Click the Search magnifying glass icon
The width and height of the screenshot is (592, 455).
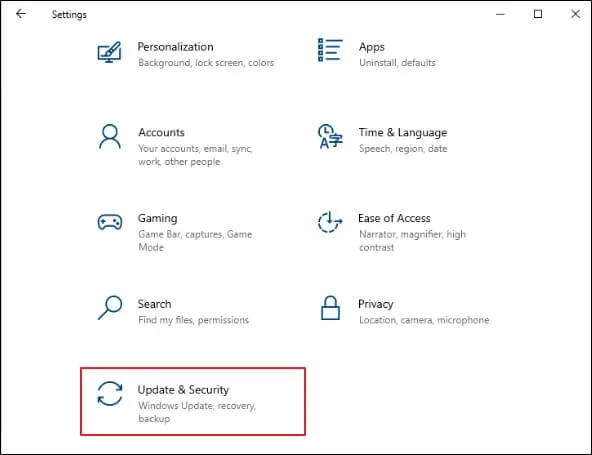110,308
